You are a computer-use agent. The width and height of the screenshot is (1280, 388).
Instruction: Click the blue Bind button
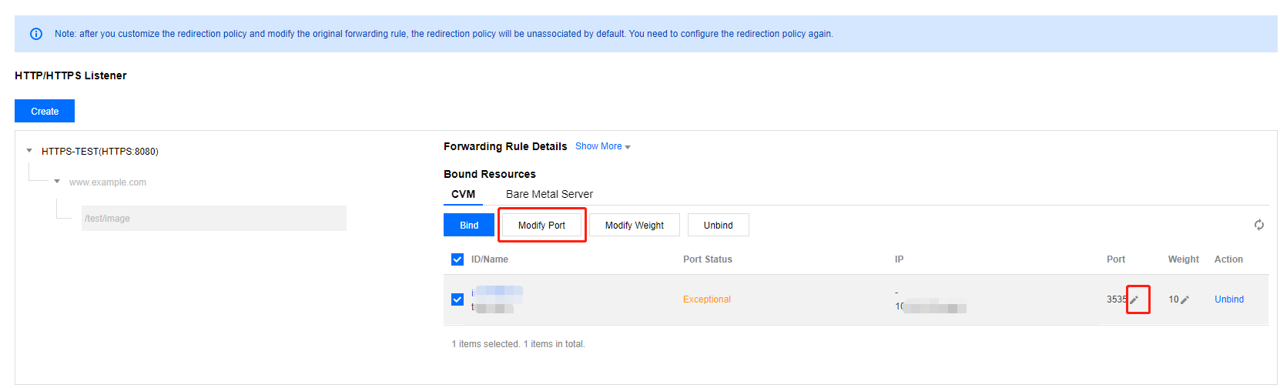(469, 225)
